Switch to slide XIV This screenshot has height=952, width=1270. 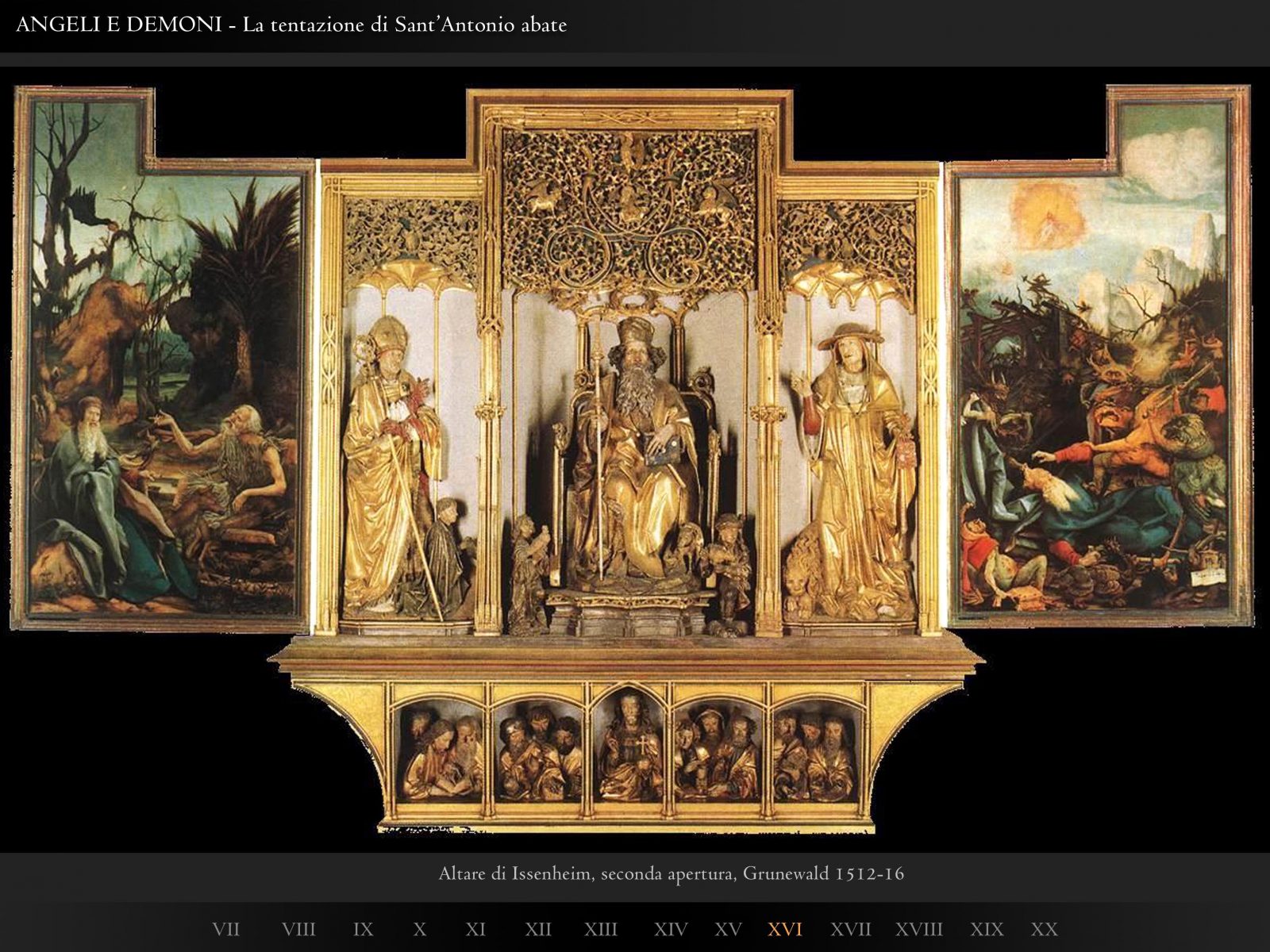pos(671,929)
